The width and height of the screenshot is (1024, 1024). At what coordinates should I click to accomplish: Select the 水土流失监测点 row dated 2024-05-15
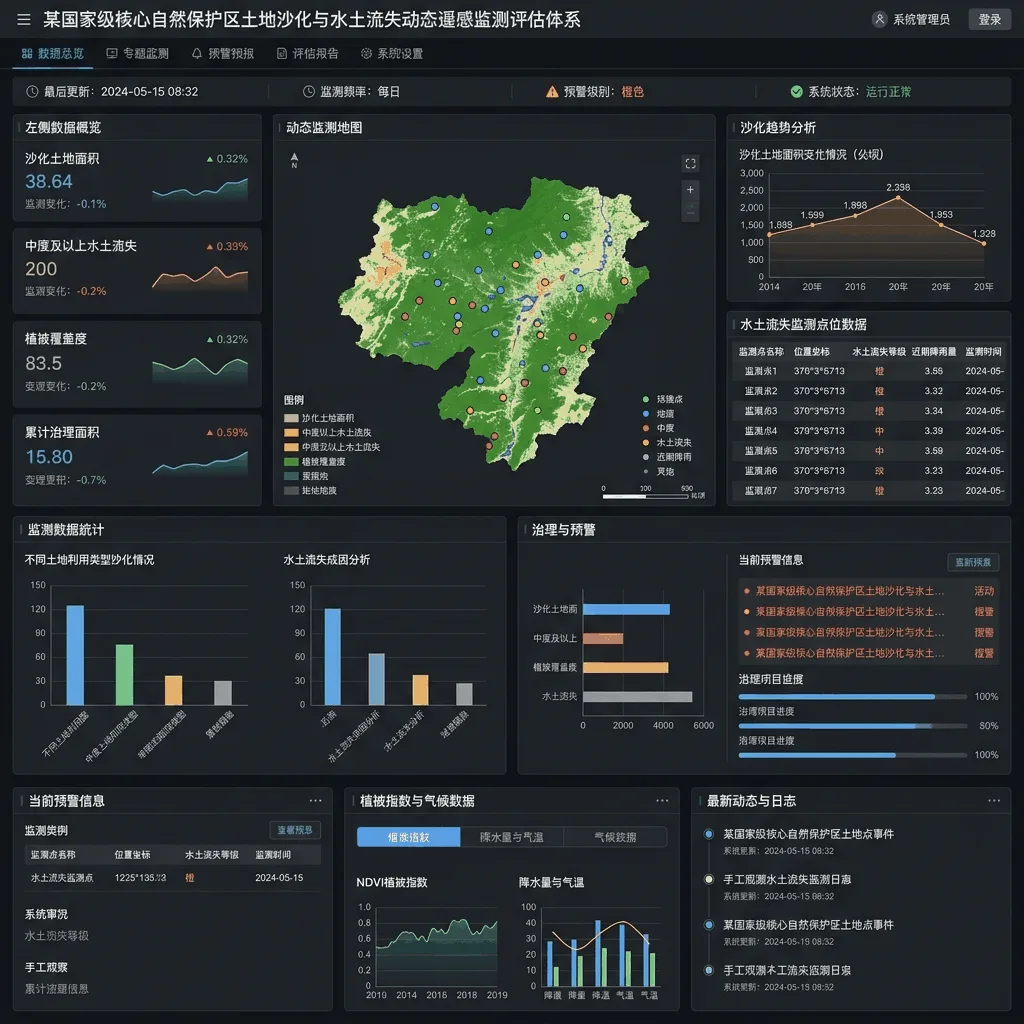(x=172, y=878)
